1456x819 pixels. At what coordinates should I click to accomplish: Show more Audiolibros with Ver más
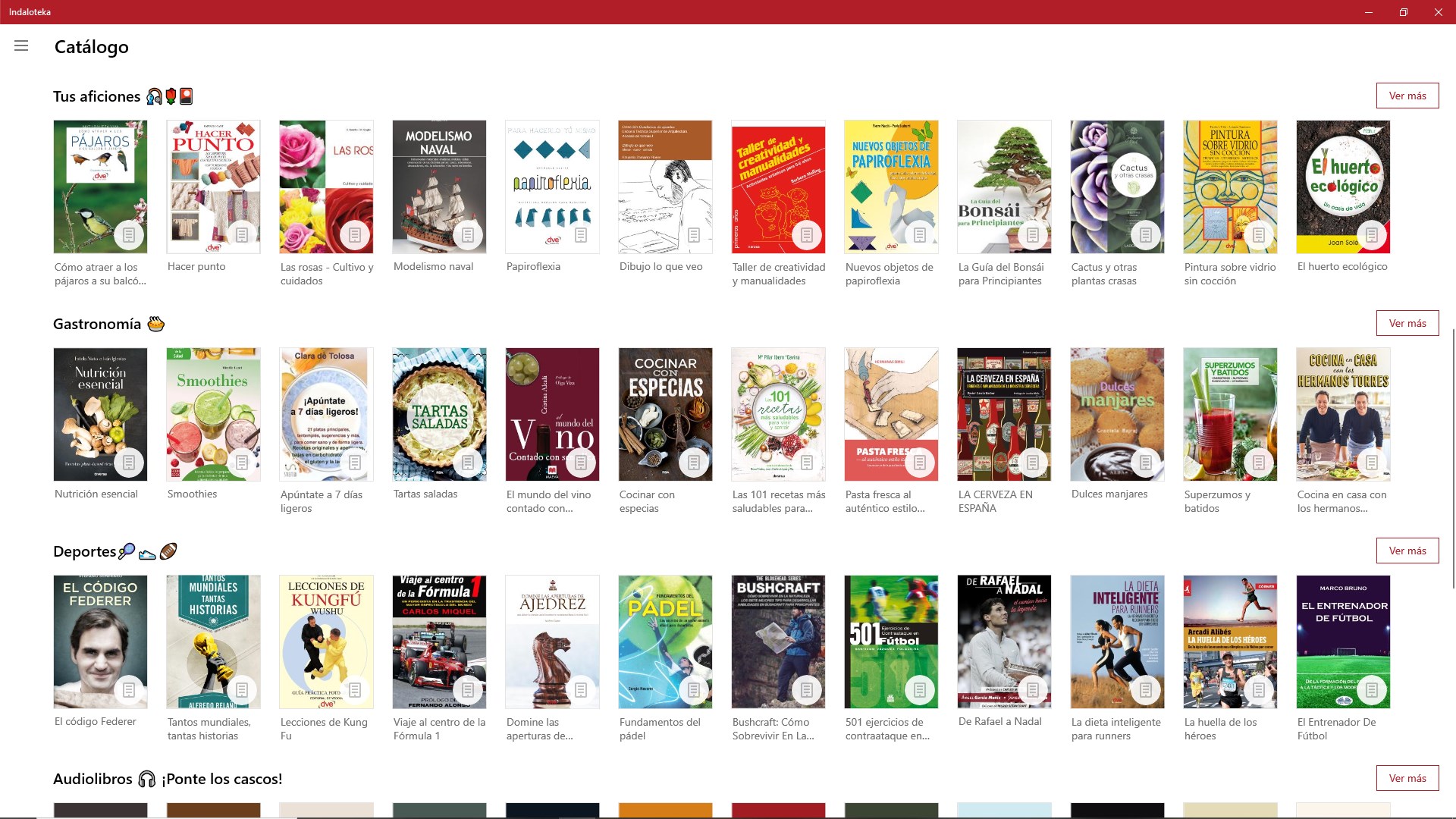(x=1407, y=778)
